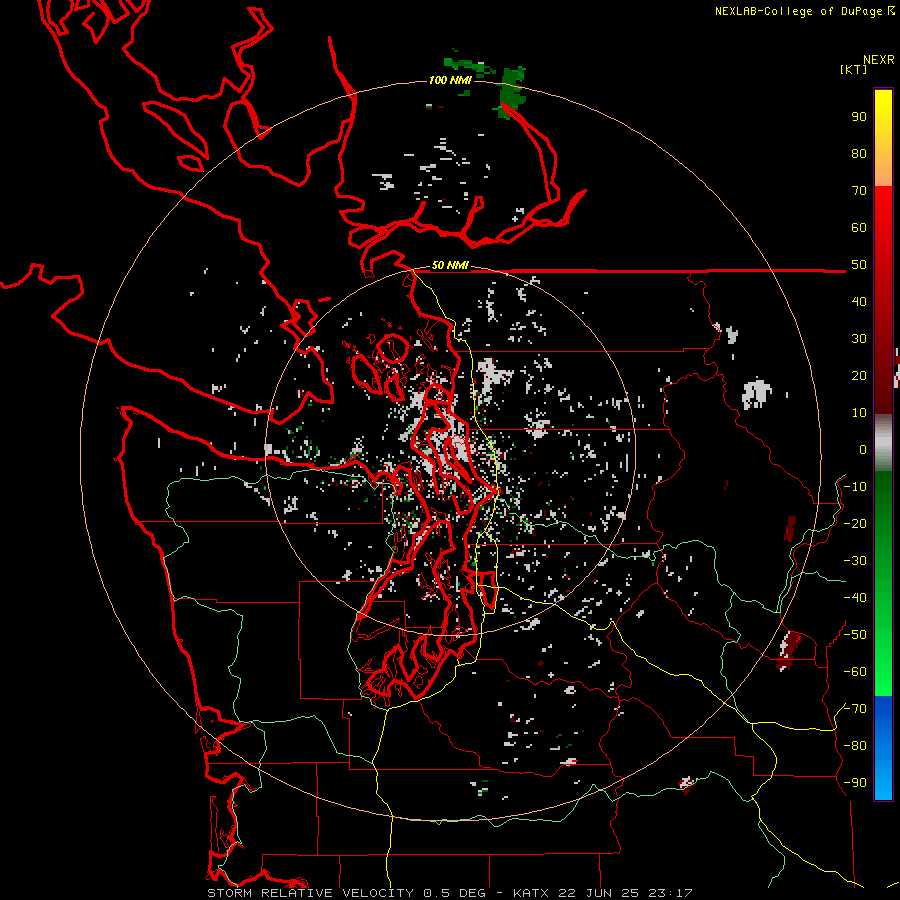Click the gray zero-velocity segment of color bar

(x=883, y=443)
